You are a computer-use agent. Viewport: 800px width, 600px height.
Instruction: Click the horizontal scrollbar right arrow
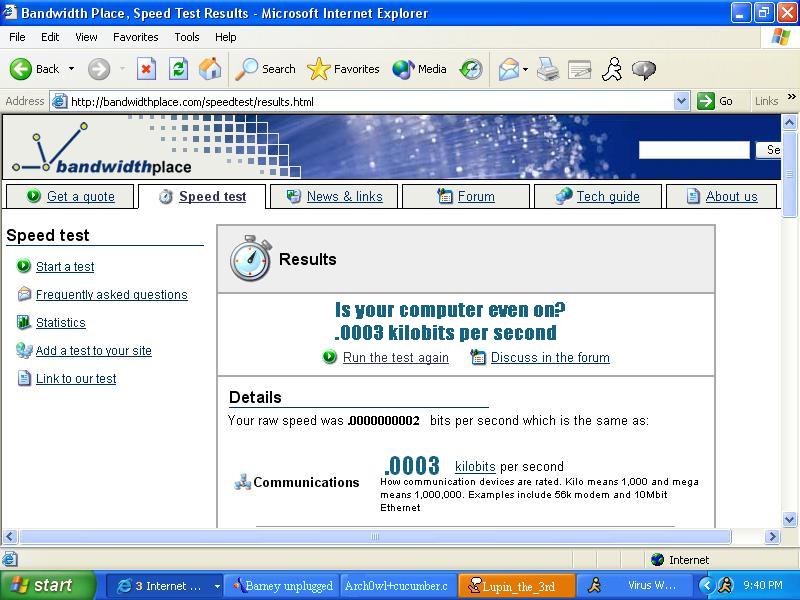coord(772,536)
